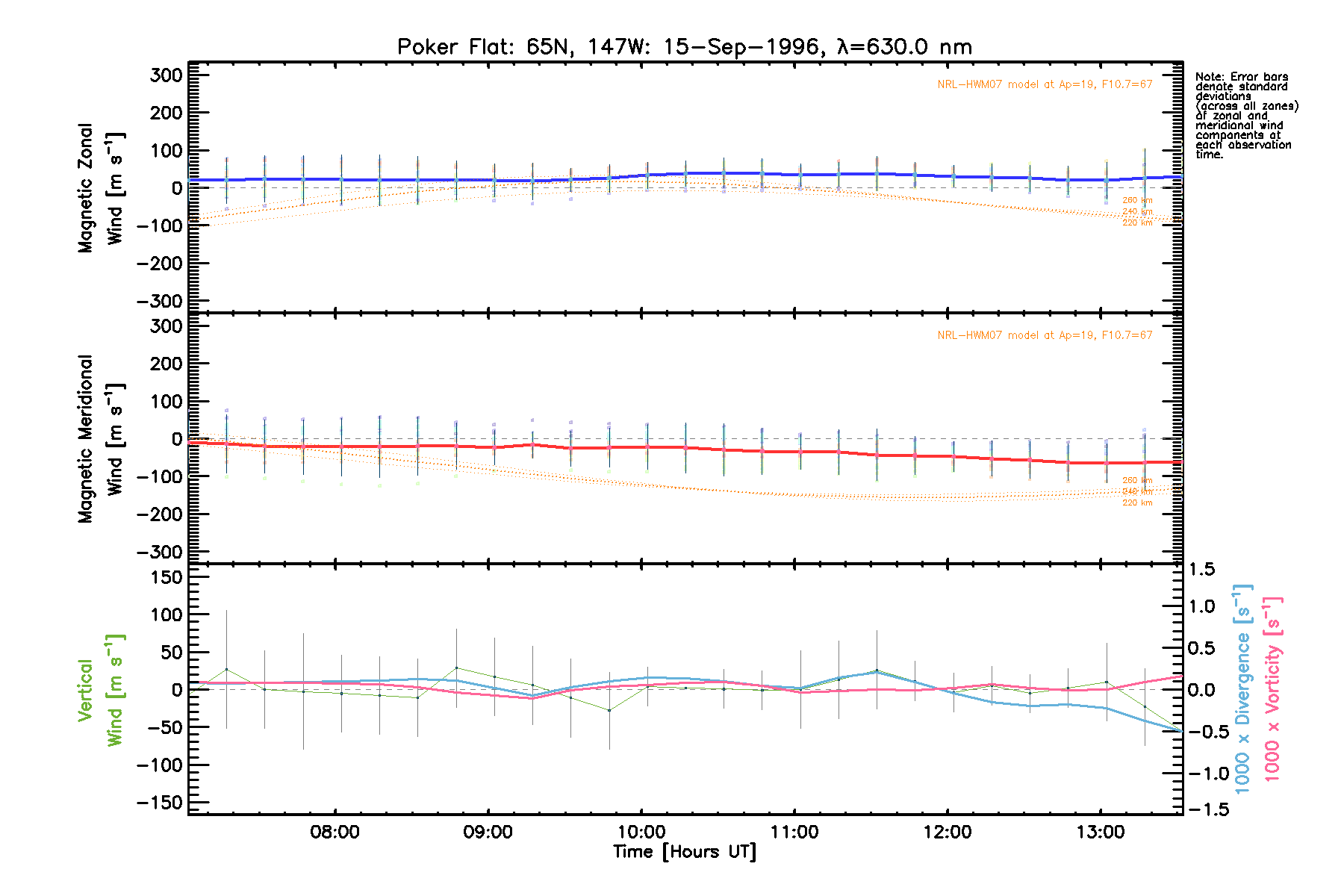Click the Time [Hours UT] axis title

point(684,852)
